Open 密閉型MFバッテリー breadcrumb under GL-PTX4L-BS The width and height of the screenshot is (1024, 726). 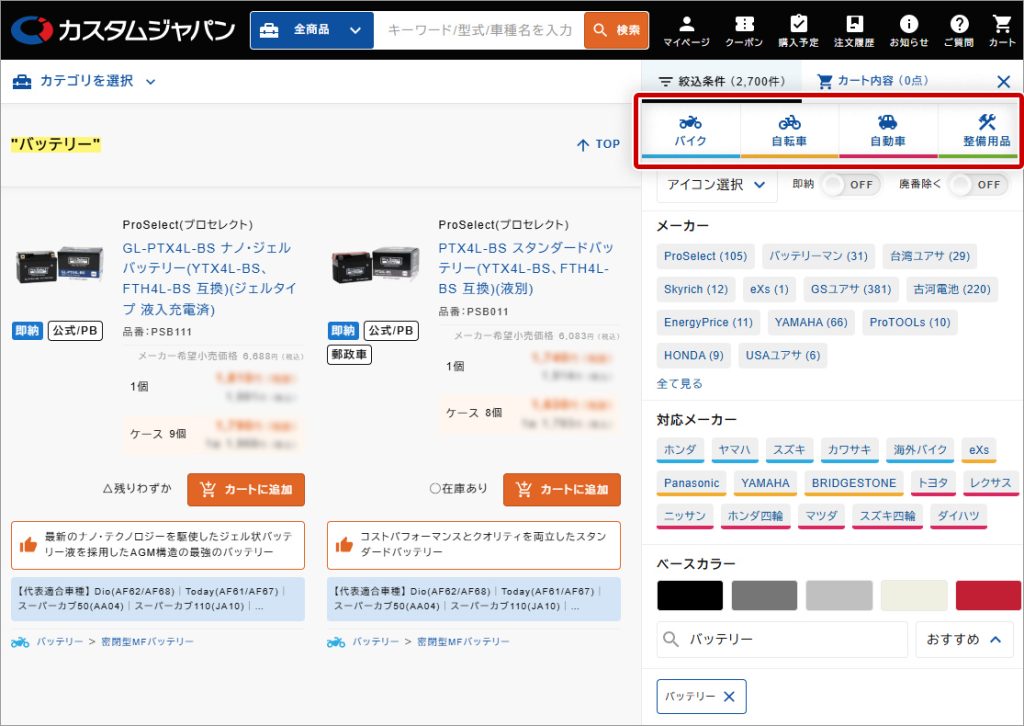[148, 642]
